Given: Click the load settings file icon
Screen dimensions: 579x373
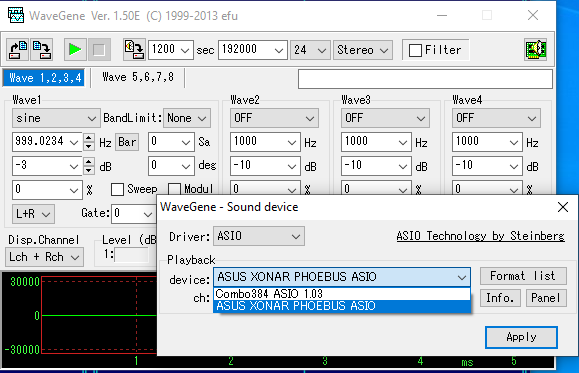Looking at the screenshot, I should [x=18, y=49].
